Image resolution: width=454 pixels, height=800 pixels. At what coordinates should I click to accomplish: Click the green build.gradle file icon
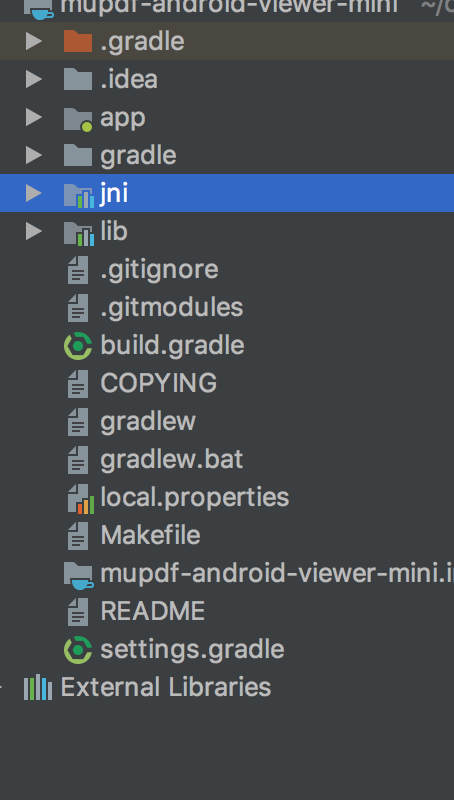coord(78,346)
